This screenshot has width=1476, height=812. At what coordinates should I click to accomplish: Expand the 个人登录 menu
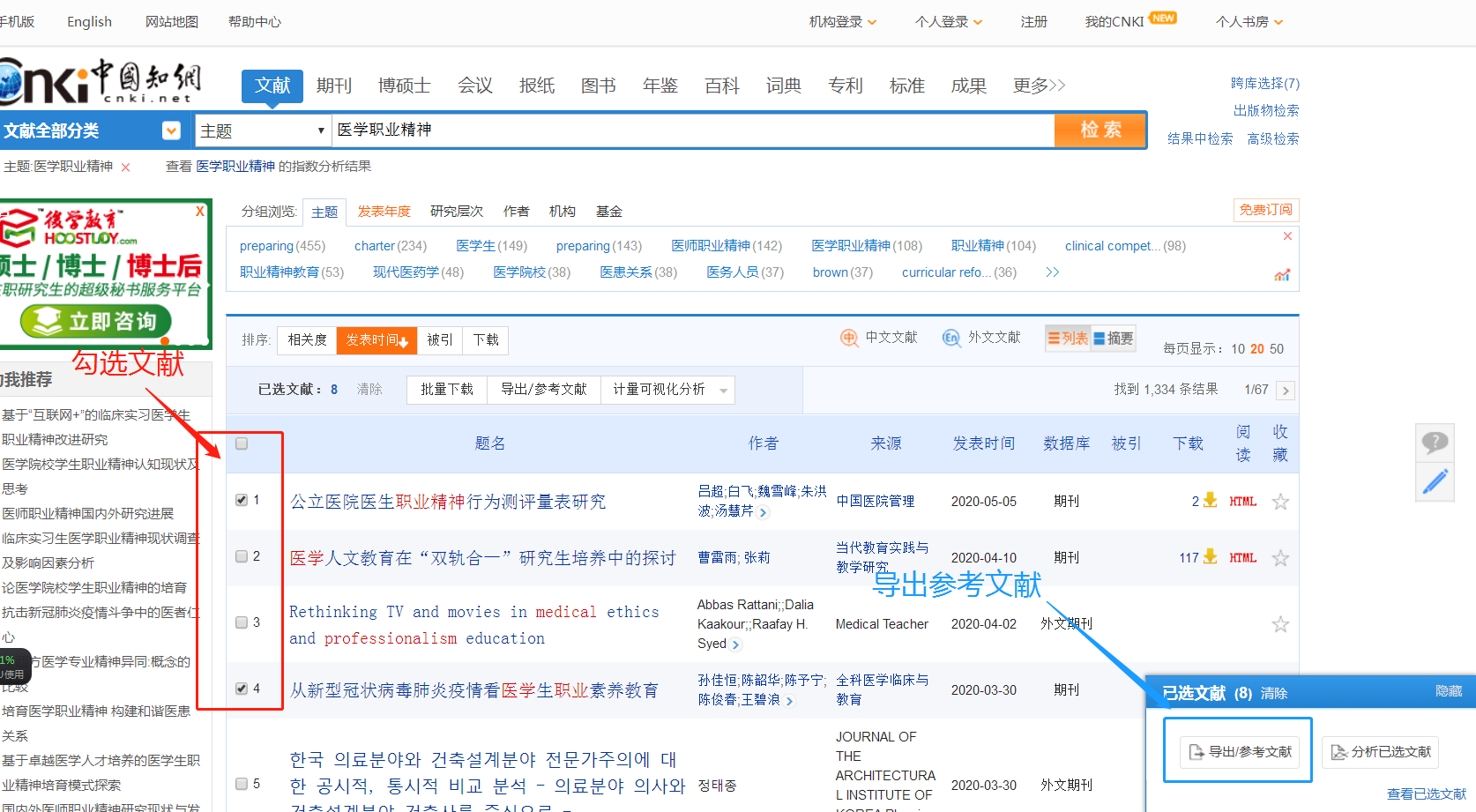pyautogui.click(x=948, y=21)
